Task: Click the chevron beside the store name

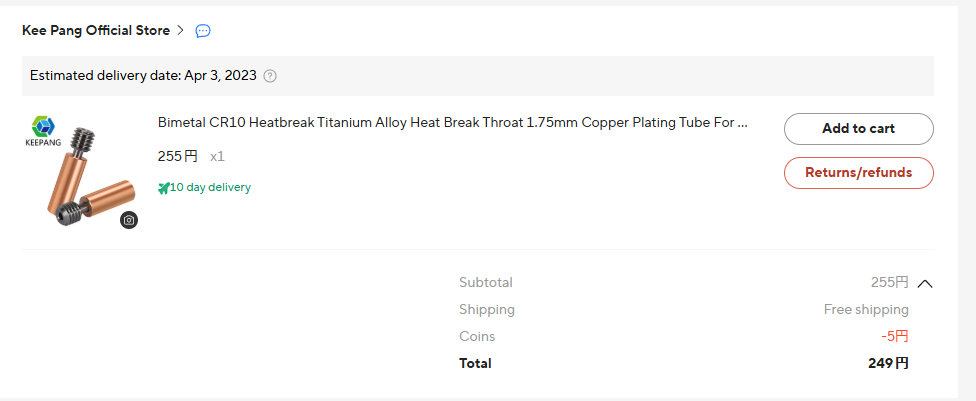Action: pyautogui.click(x=180, y=31)
